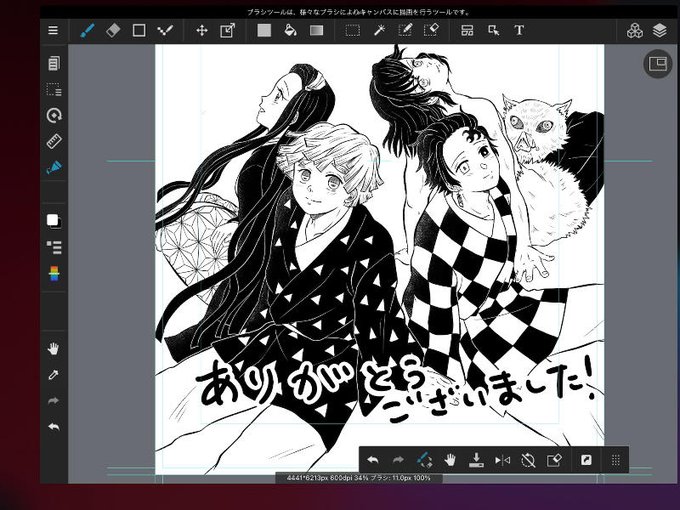Toggle brush/eraser switch in floating bar
The width and height of the screenshot is (680, 510).
click(424, 460)
